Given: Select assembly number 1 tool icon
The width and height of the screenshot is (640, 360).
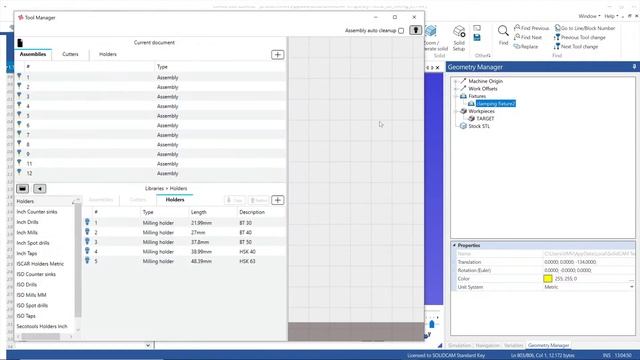Looking at the screenshot, I should [19, 76].
